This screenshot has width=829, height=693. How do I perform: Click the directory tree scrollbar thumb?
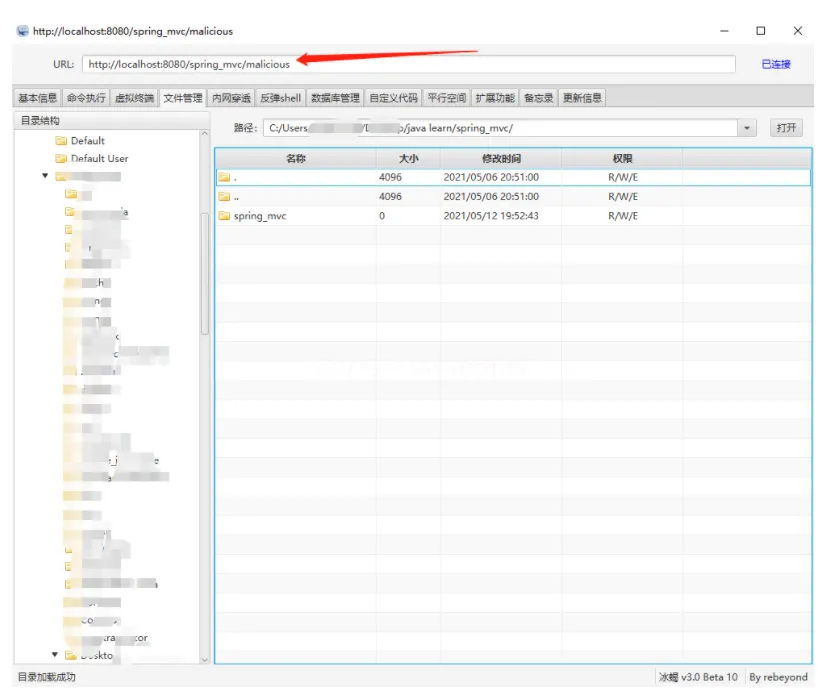(205, 273)
